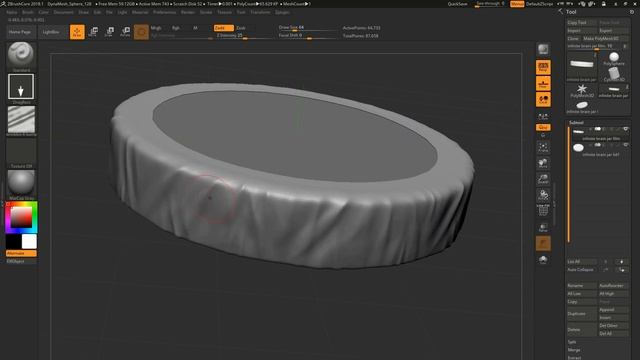
Task: Click QuickSave in top bar
Action: [458, 4]
